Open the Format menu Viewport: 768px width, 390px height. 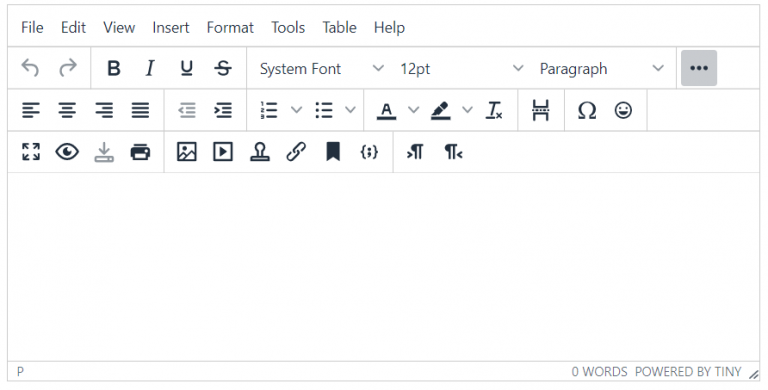pos(230,27)
